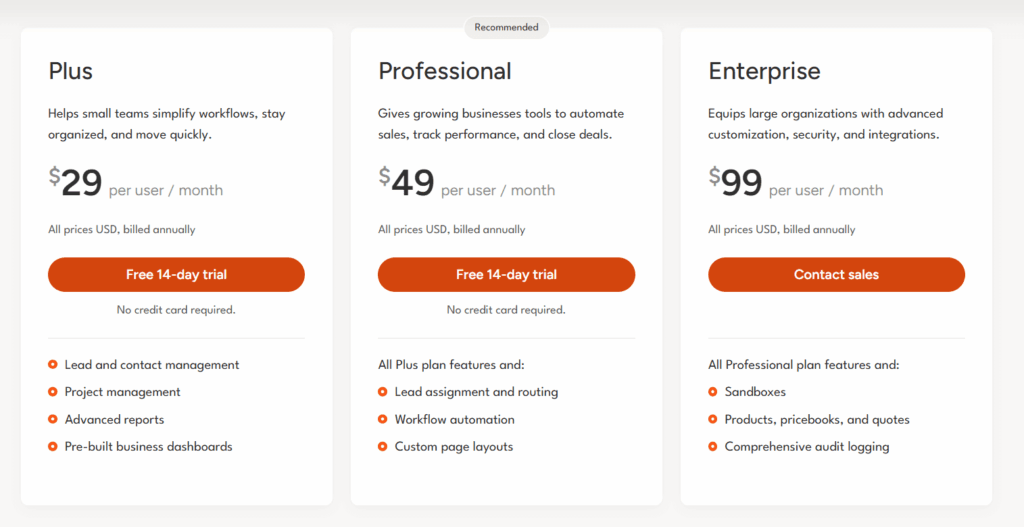Click the Recommended badge above Professional
The width and height of the screenshot is (1024, 527).
[506, 27]
